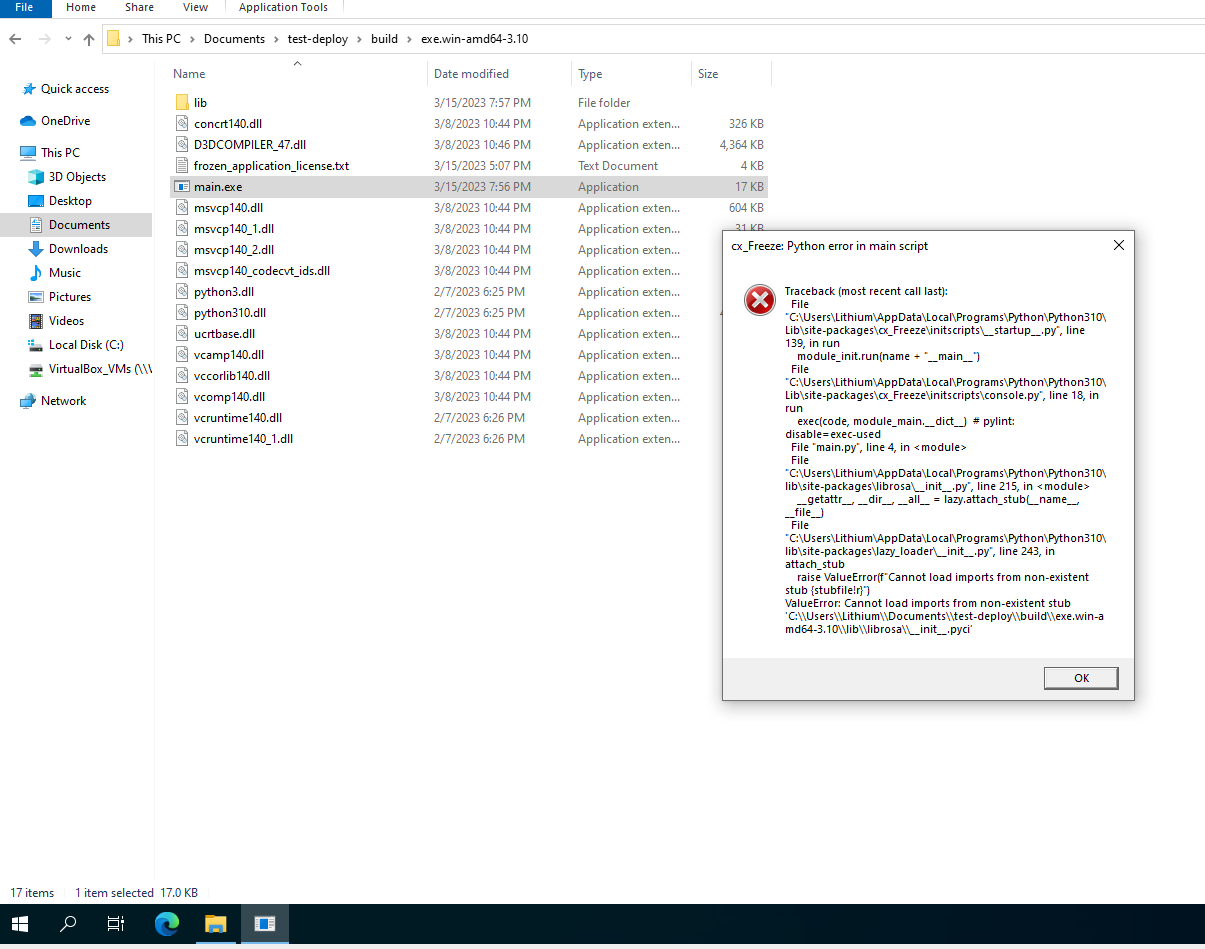Screen dimensions: 1205x949
Task: Click the back navigation arrow
Action: (15, 38)
